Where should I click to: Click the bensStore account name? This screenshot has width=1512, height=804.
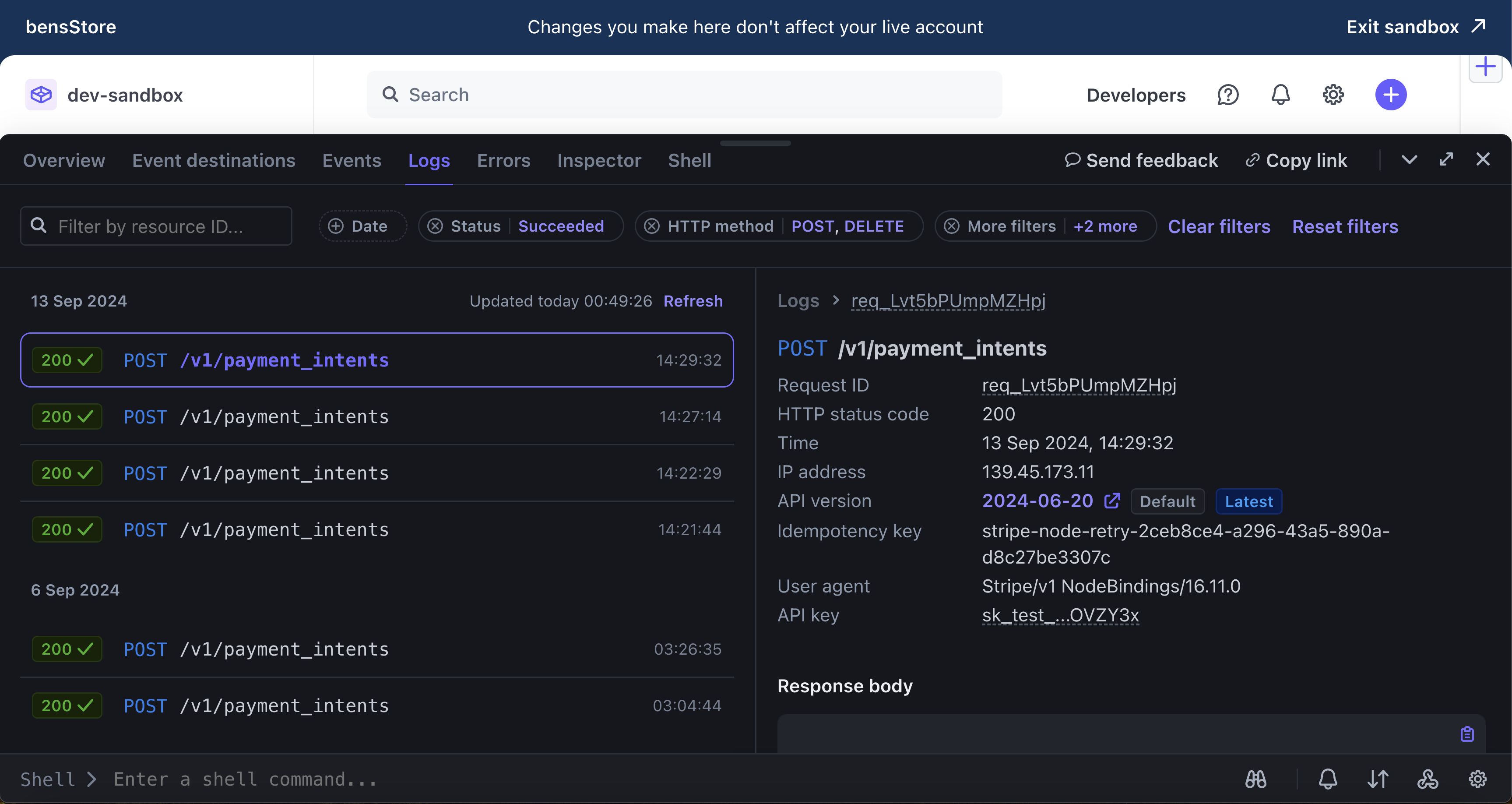click(x=71, y=26)
